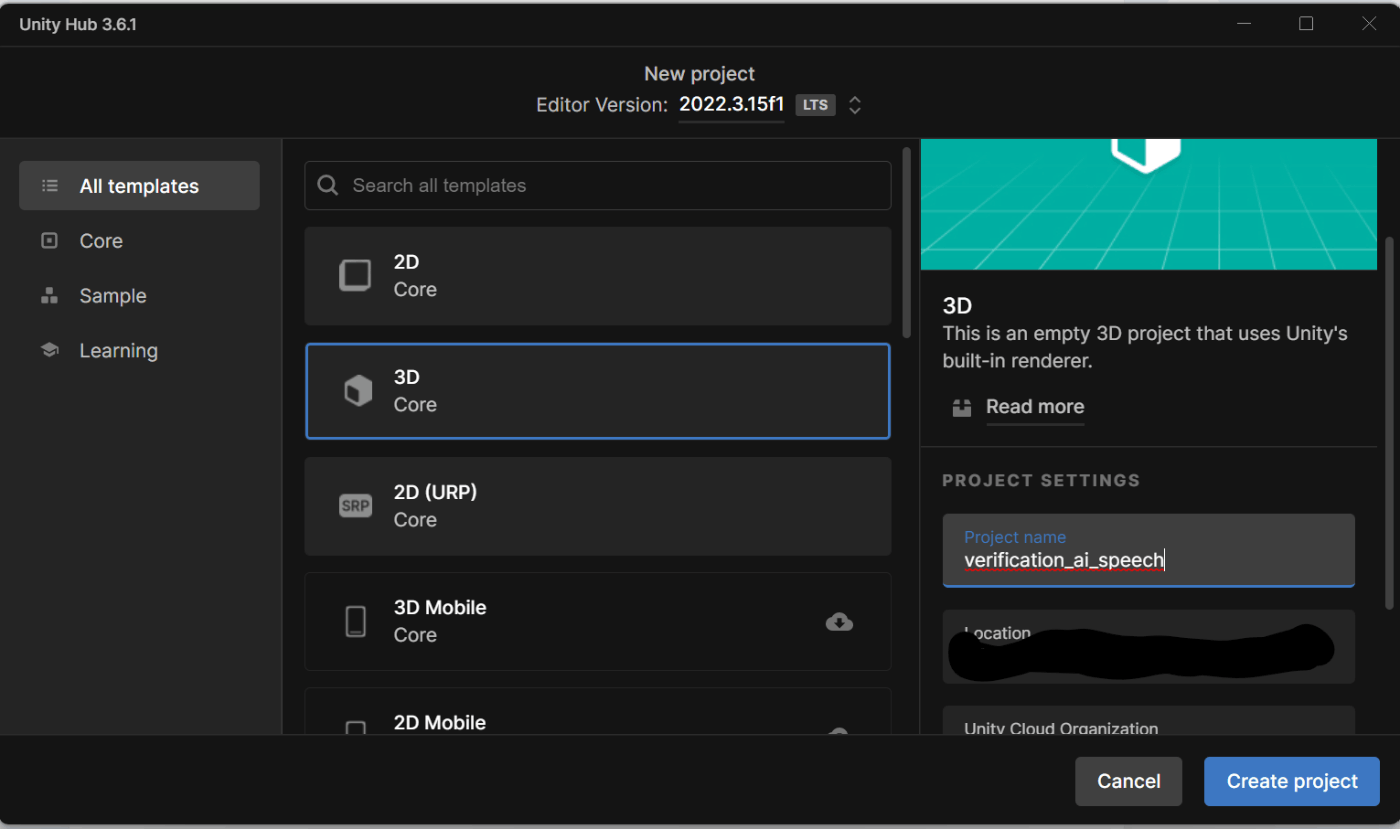Click the 3D Mobile phone icon

click(x=355, y=621)
